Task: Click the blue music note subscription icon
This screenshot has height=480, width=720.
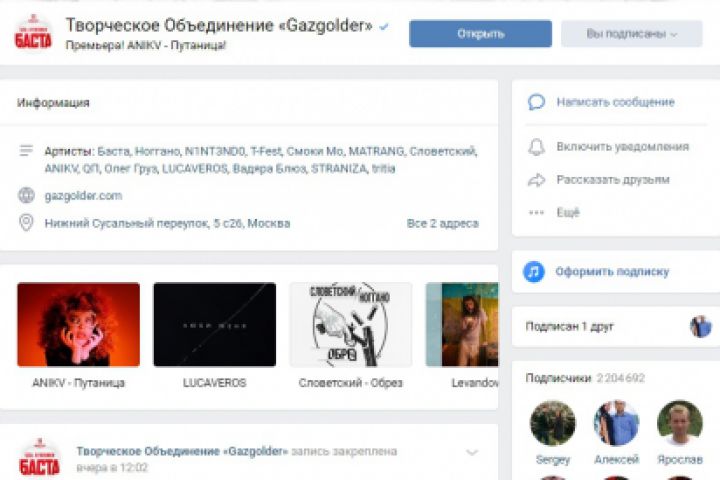Action: pyautogui.click(x=534, y=271)
